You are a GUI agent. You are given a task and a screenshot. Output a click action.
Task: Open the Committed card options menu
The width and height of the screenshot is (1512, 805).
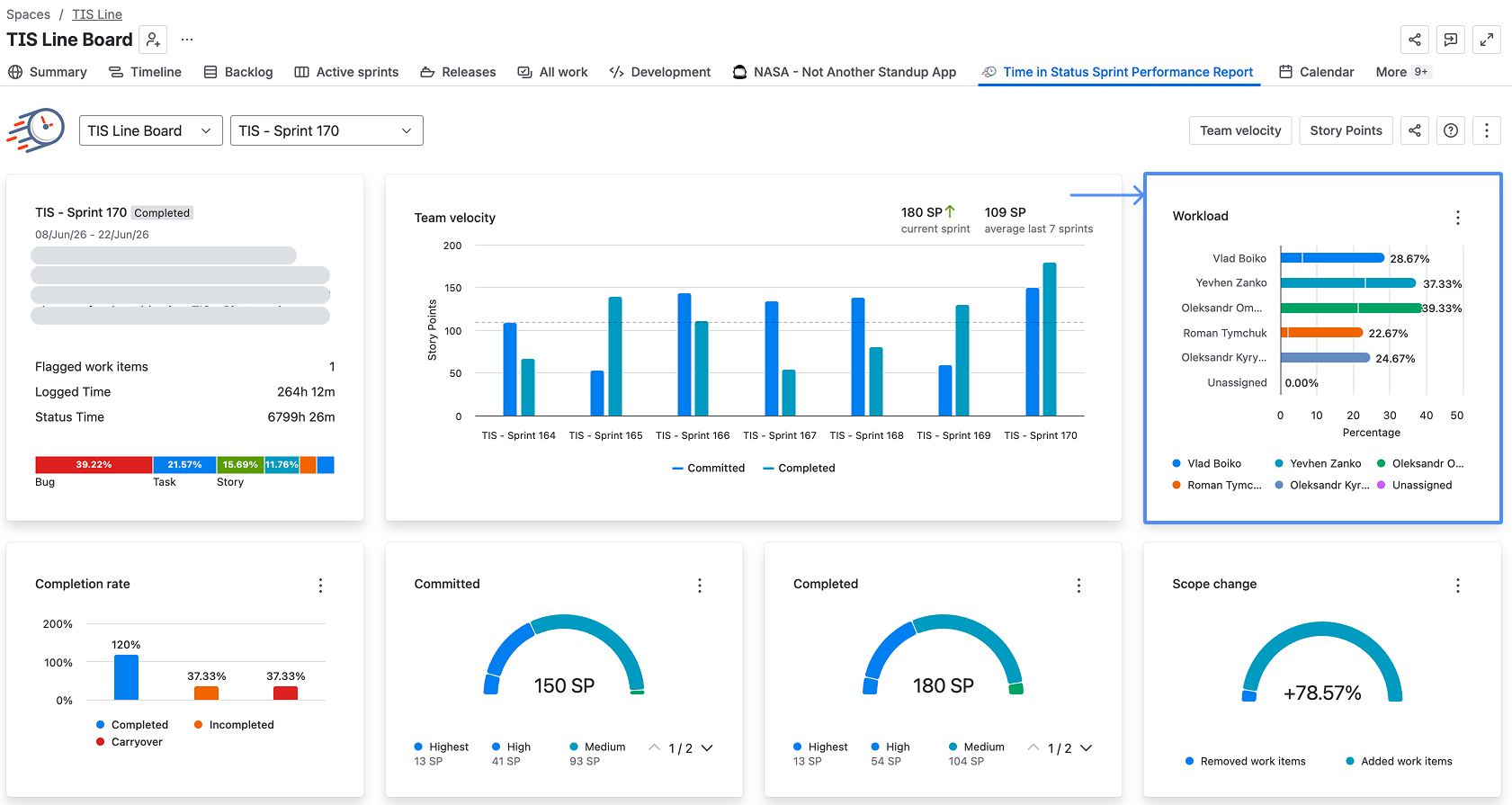click(x=700, y=586)
